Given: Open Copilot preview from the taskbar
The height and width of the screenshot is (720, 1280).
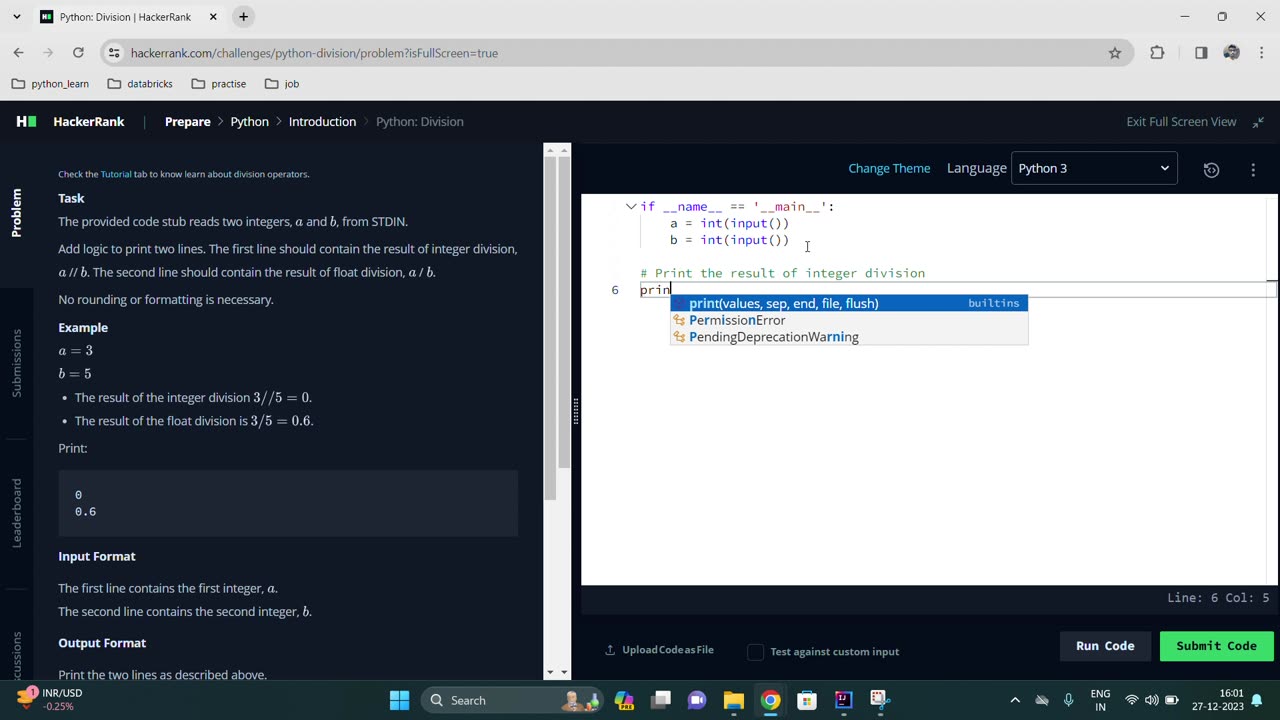Looking at the screenshot, I should pyautogui.click(x=624, y=700).
